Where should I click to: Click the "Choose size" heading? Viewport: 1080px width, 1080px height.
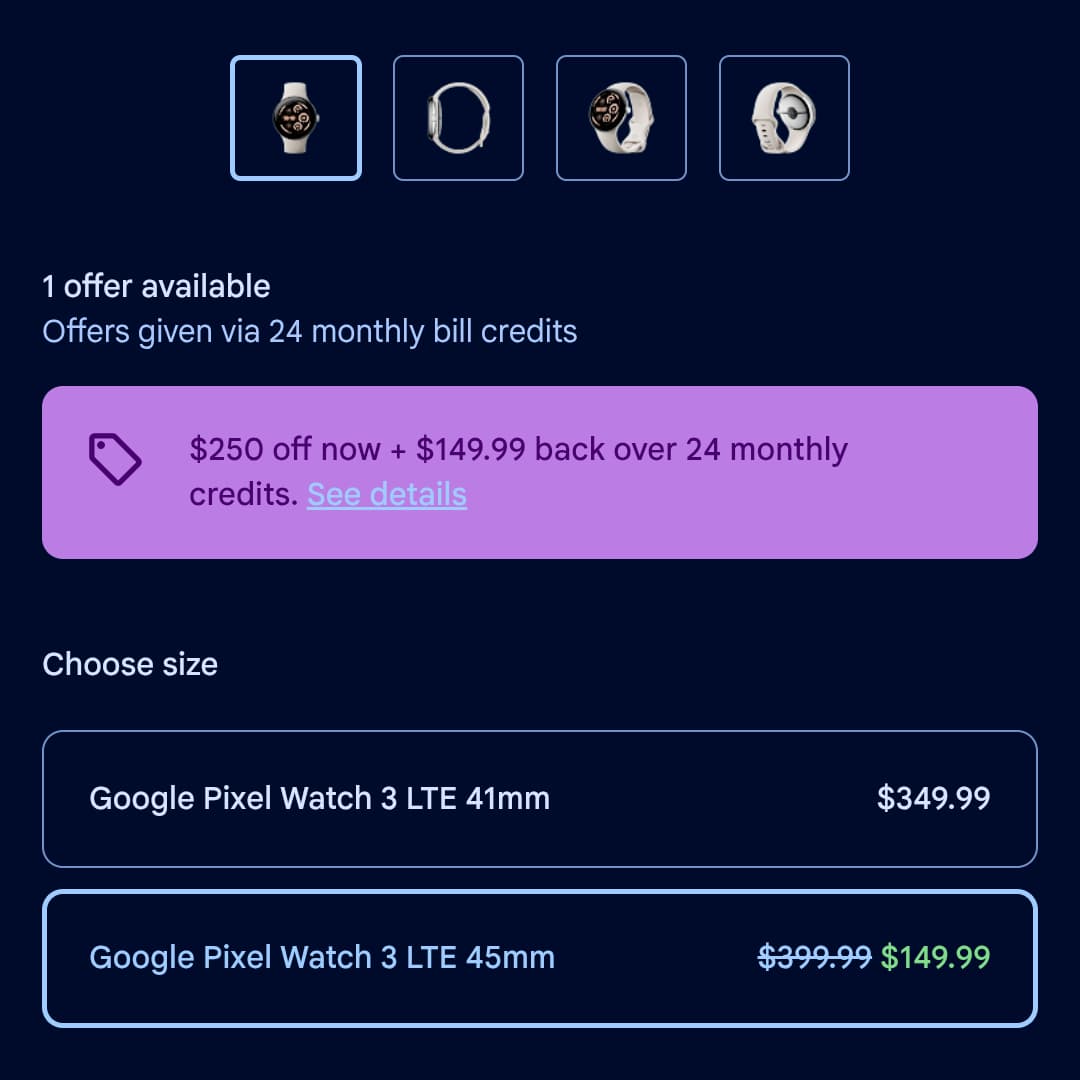[x=130, y=665]
